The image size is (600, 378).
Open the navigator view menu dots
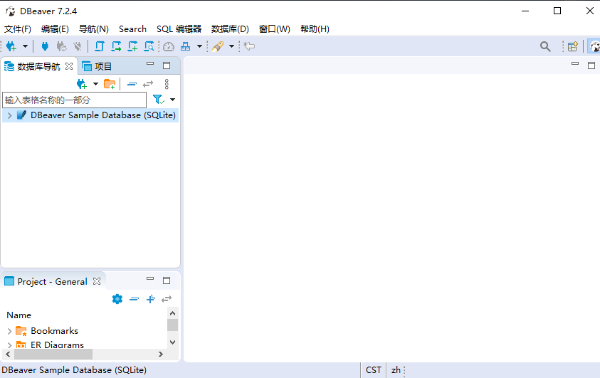(166, 84)
